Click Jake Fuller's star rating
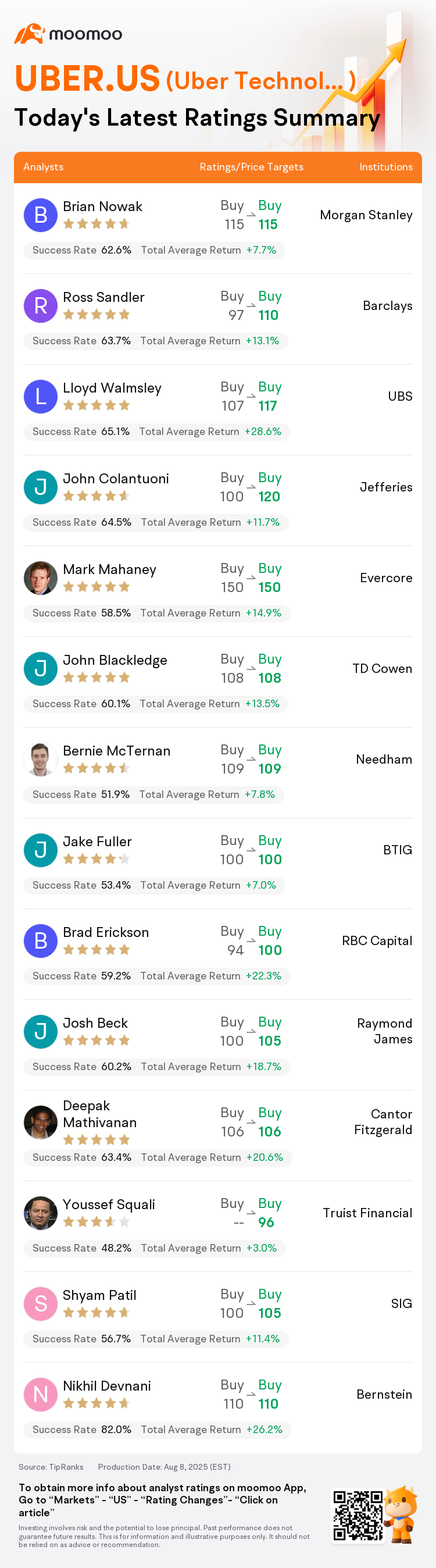 pos(97,859)
